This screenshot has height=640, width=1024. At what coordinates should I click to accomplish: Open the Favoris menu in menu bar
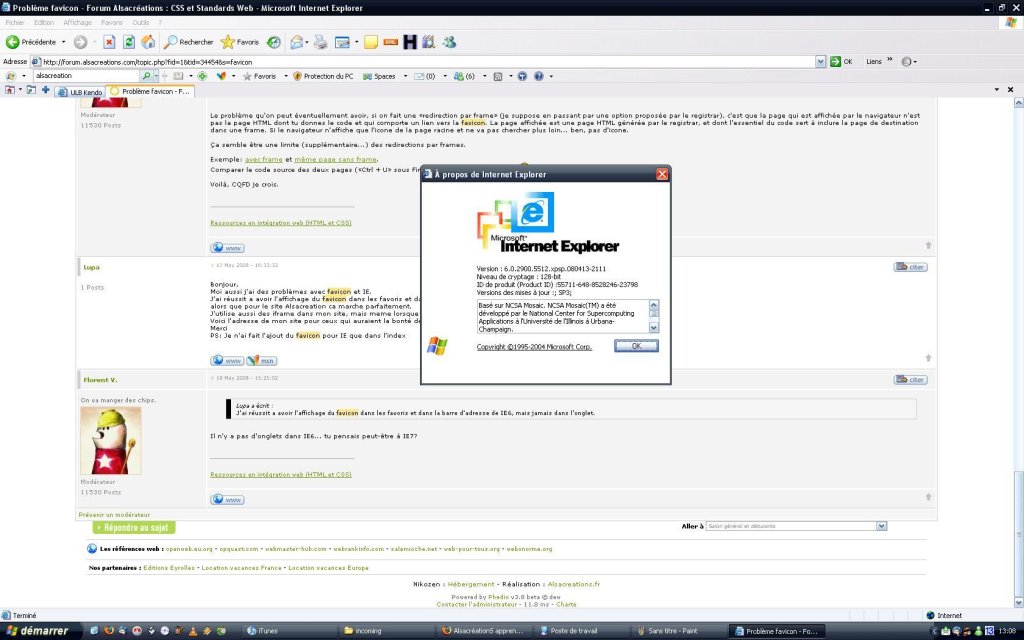coord(112,22)
